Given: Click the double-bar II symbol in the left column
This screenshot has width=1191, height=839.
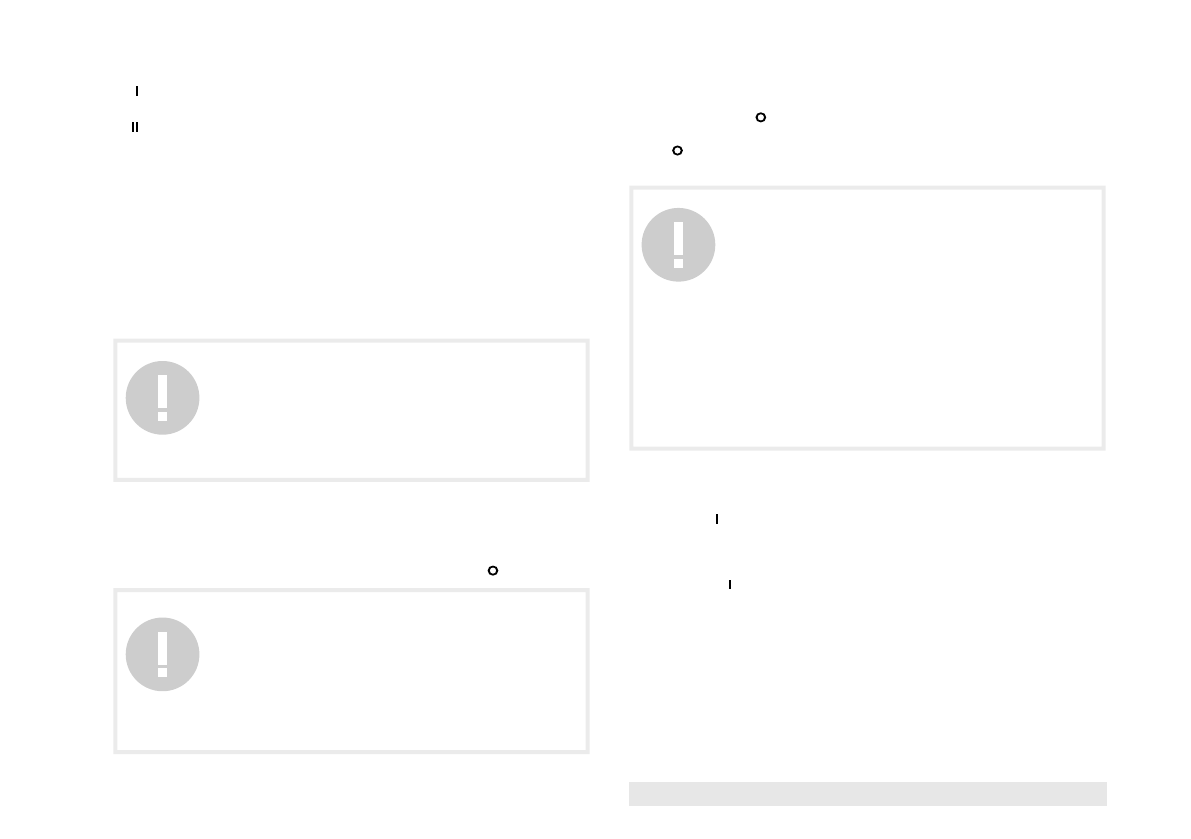Looking at the screenshot, I should (134, 127).
